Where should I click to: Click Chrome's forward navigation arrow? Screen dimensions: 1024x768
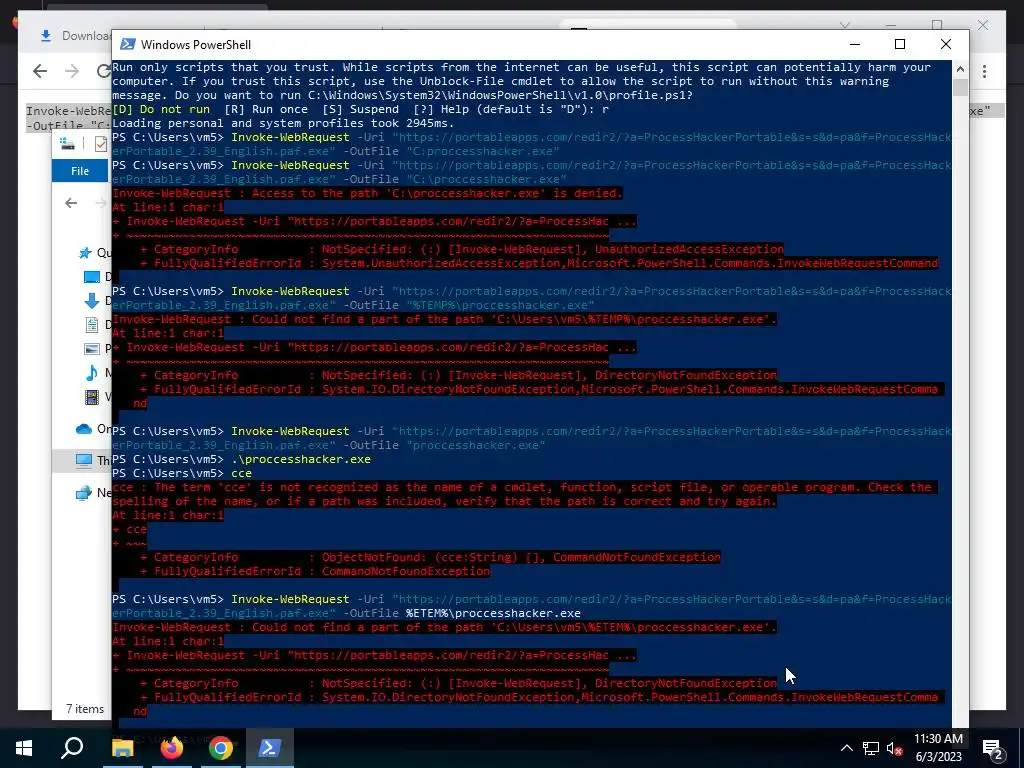(72, 71)
